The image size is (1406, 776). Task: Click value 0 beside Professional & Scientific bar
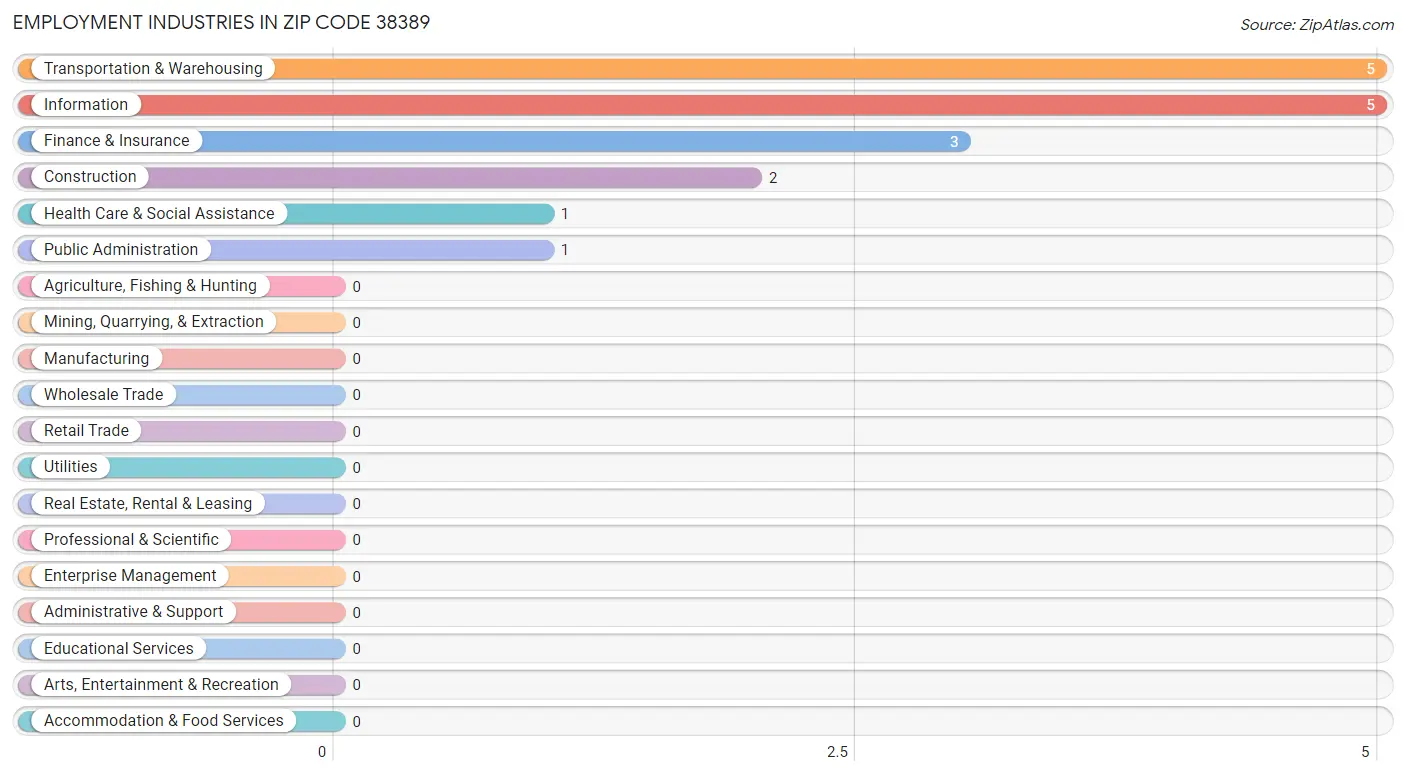(x=357, y=540)
